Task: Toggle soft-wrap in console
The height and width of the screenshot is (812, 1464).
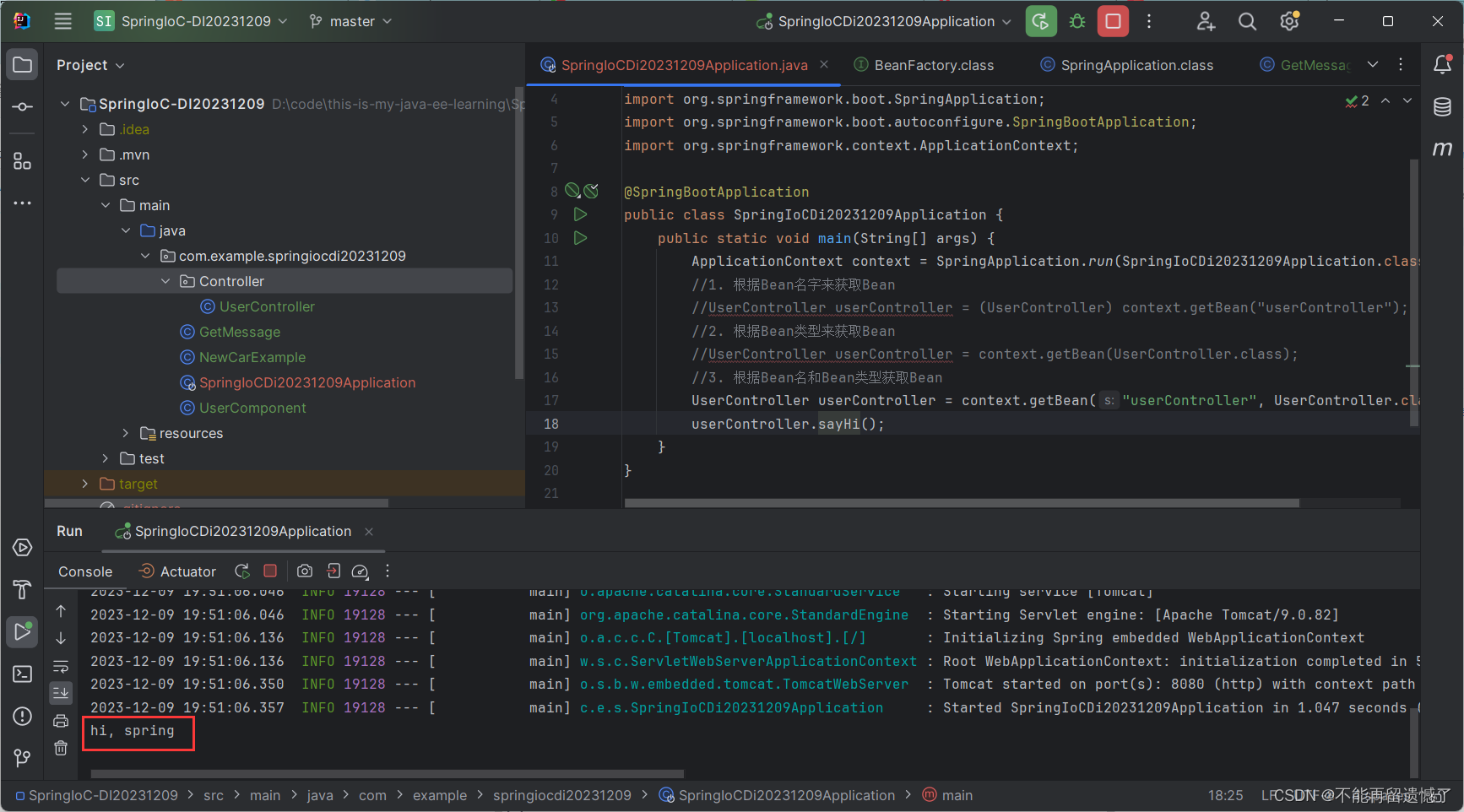Action: point(61,666)
